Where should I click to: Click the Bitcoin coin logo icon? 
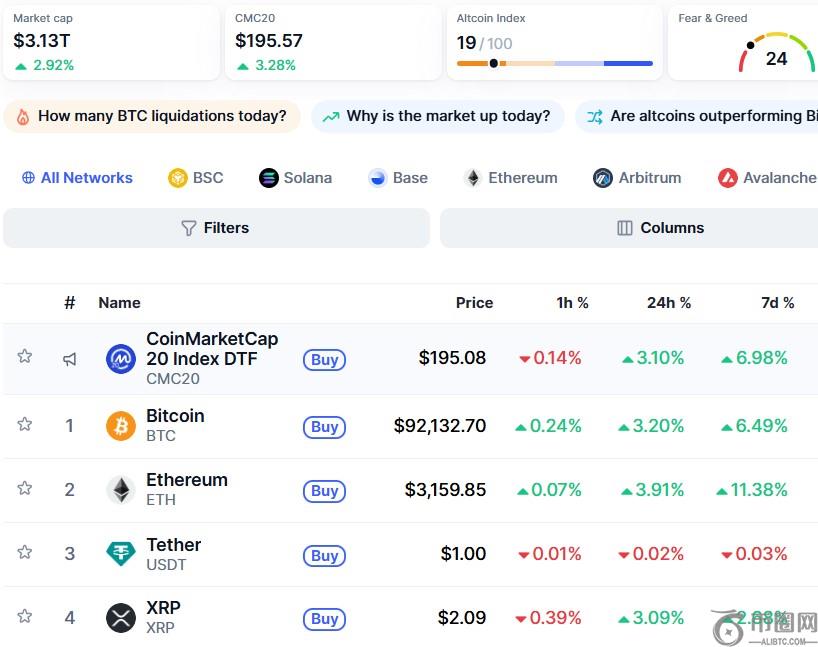click(121, 426)
